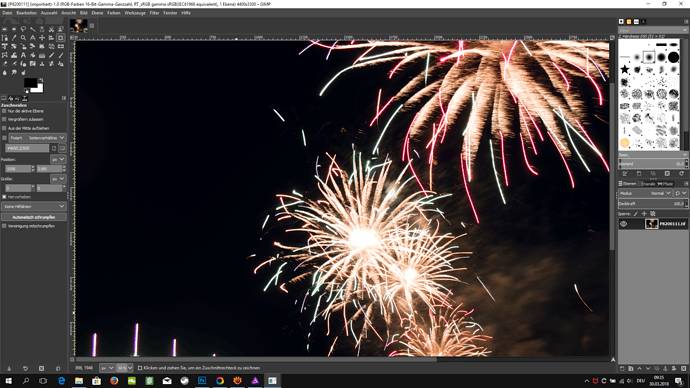Select the Zoom magnifier tool
Viewport: 690px width, 388px height.
(x=23, y=38)
